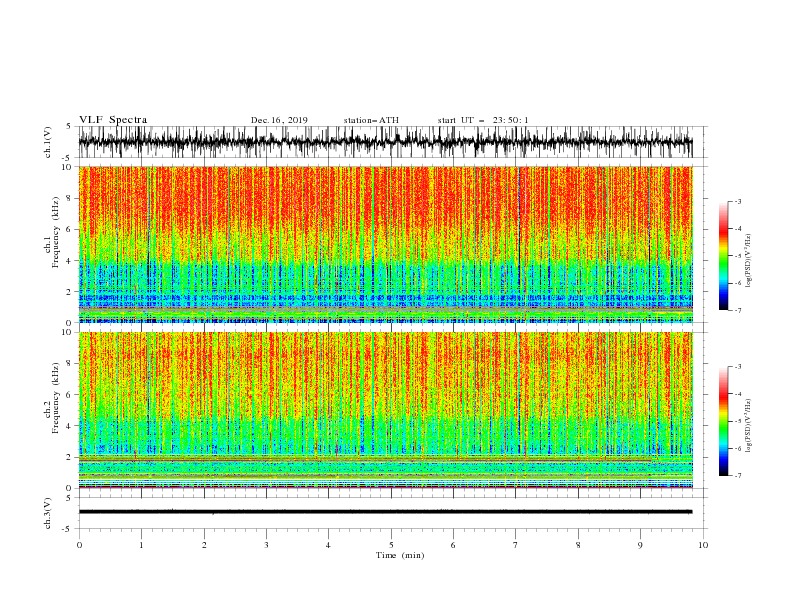Click the 2 kHz tick of ch.2 spectrogram
Image resolution: width=792 pixels, height=612 pixels.
(x=69, y=457)
